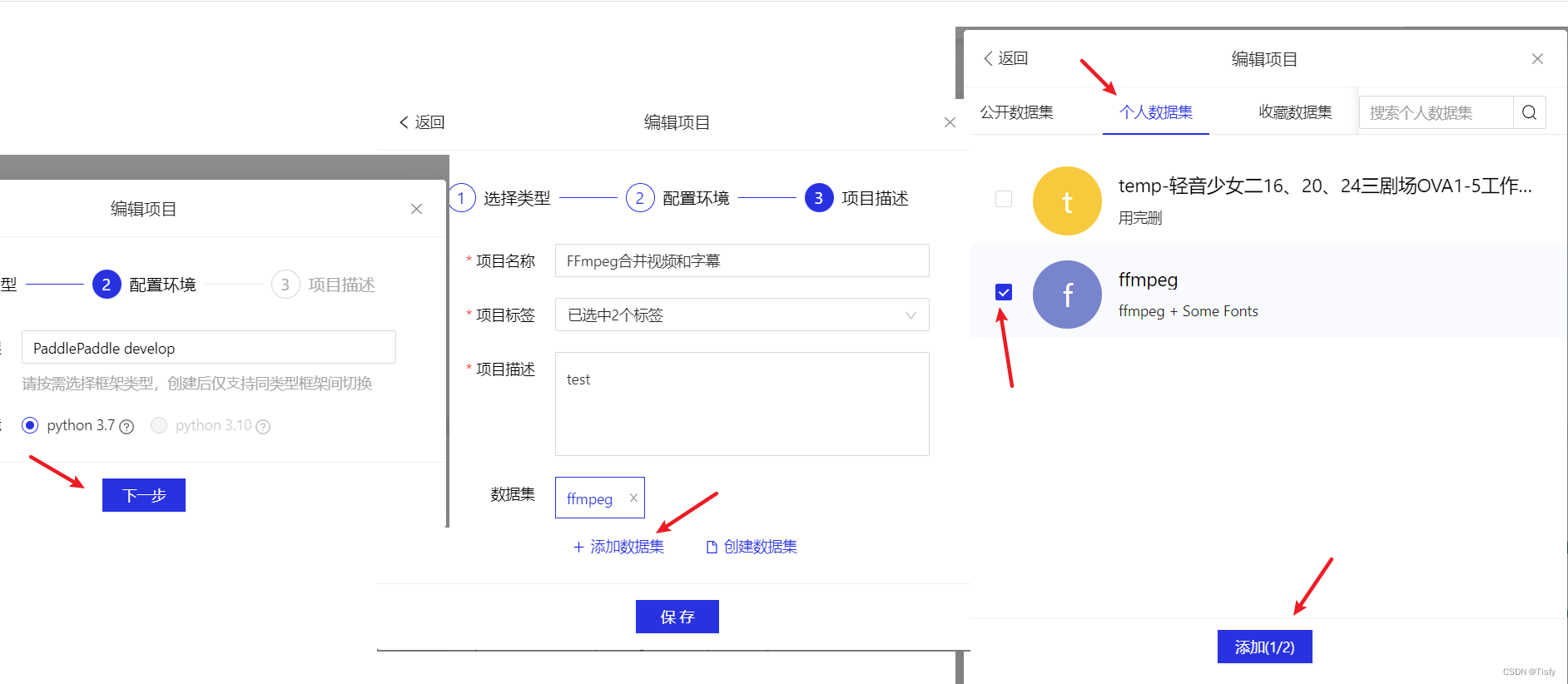Click the 添加(1/2) button
The height and width of the screenshot is (684, 1568).
pos(1264,647)
